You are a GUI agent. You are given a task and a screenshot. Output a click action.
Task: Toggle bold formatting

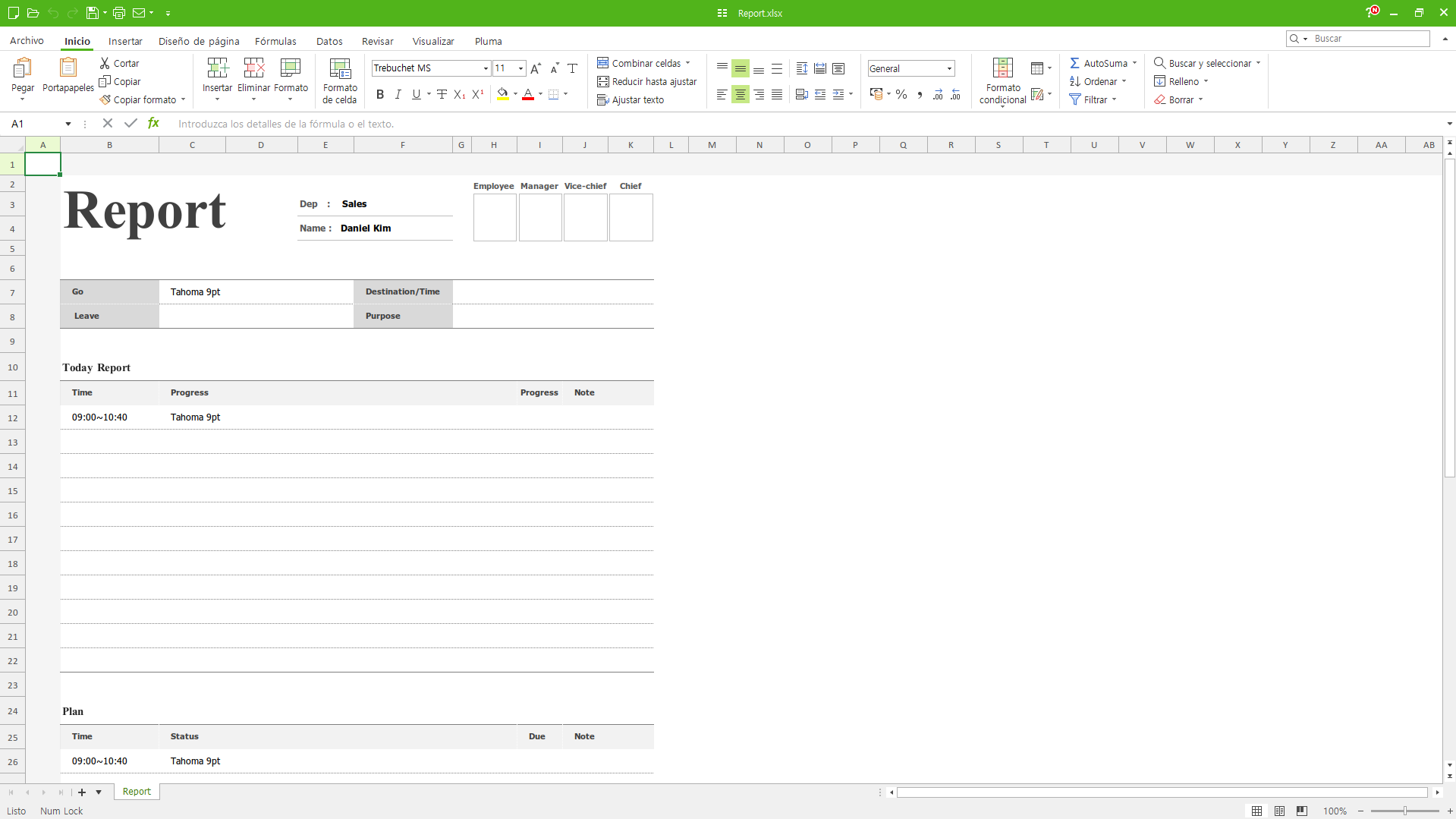pos(380,94)
